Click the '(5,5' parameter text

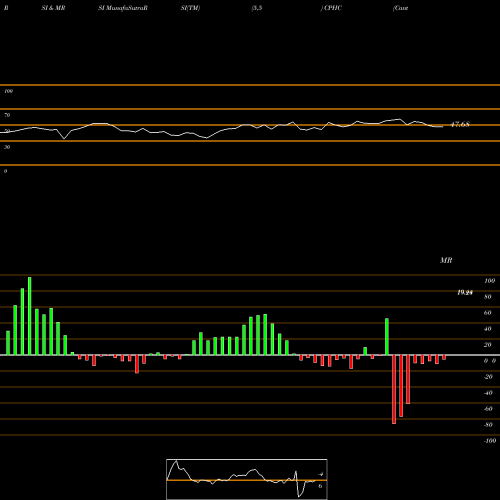pyautogui.click(x=257, y=8)
